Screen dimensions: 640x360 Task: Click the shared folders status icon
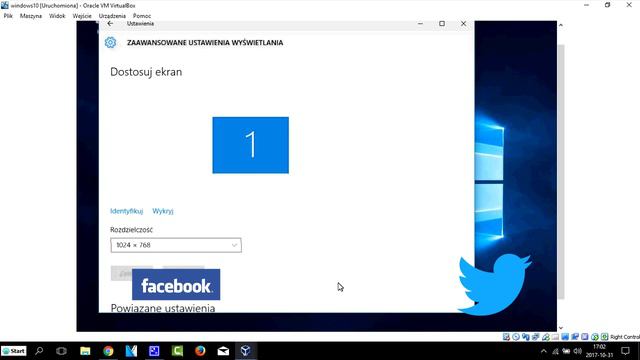556,337
